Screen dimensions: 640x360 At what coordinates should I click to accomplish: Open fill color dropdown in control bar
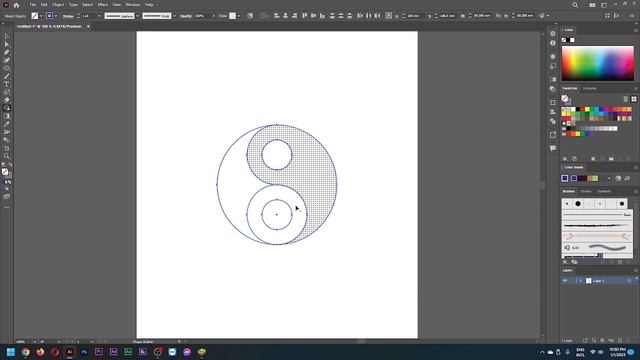coord(41,16)
